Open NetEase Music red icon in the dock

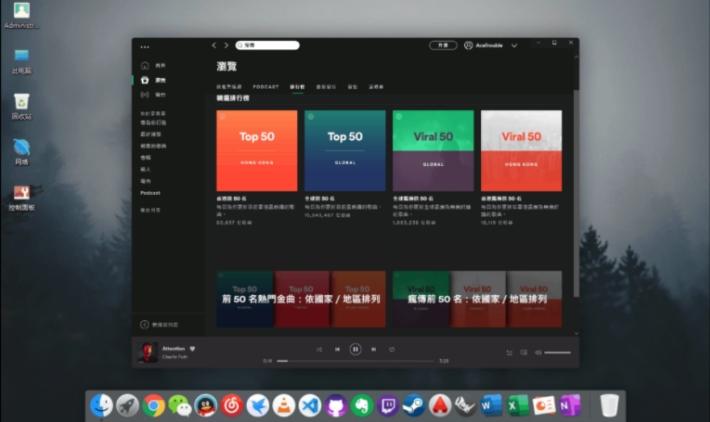click(232, 405)
